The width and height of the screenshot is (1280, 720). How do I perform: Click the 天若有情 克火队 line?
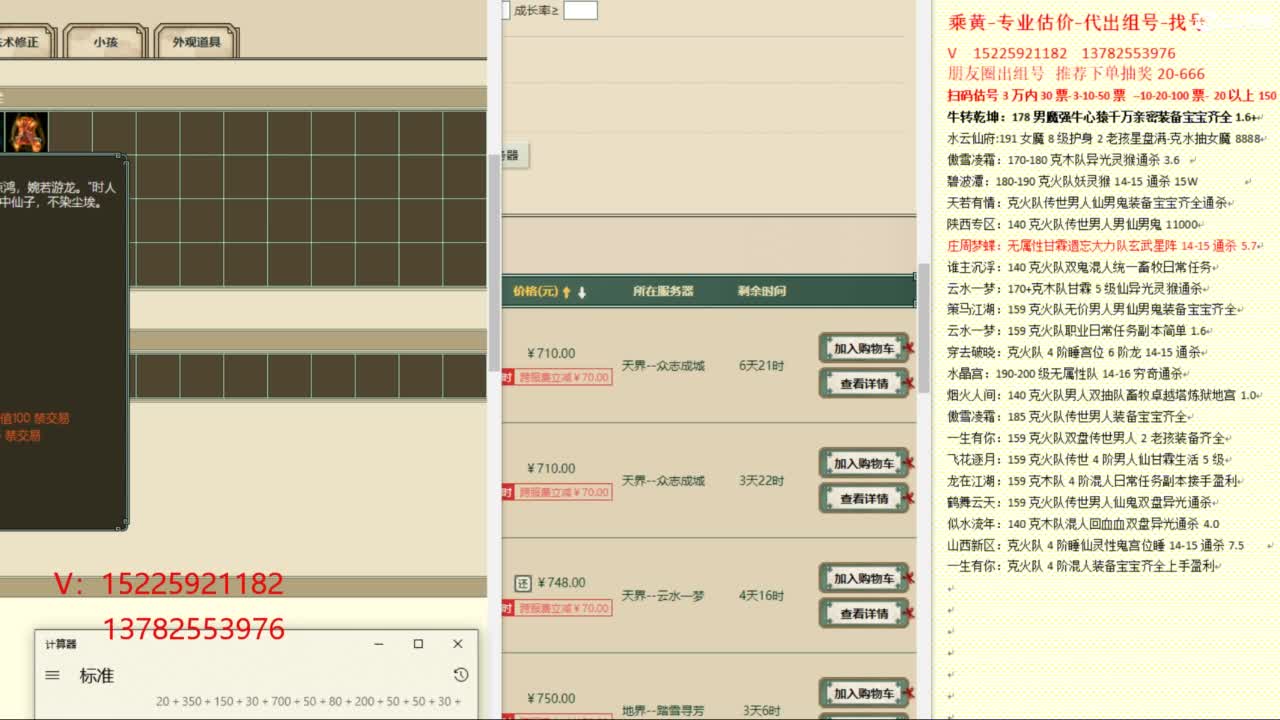[x=1087, y=203]
